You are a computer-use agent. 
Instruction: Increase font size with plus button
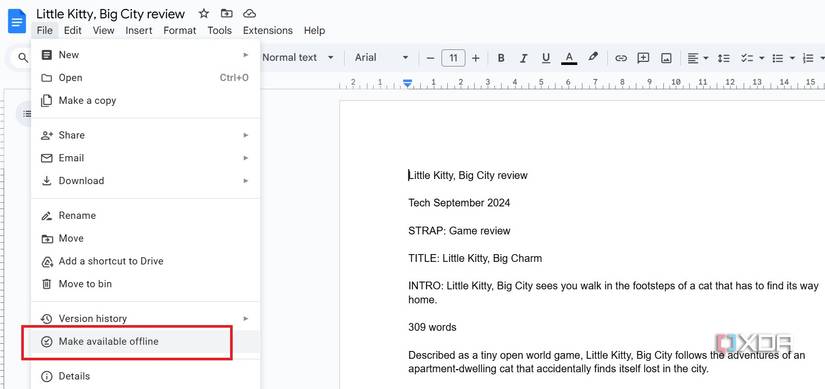476,58
